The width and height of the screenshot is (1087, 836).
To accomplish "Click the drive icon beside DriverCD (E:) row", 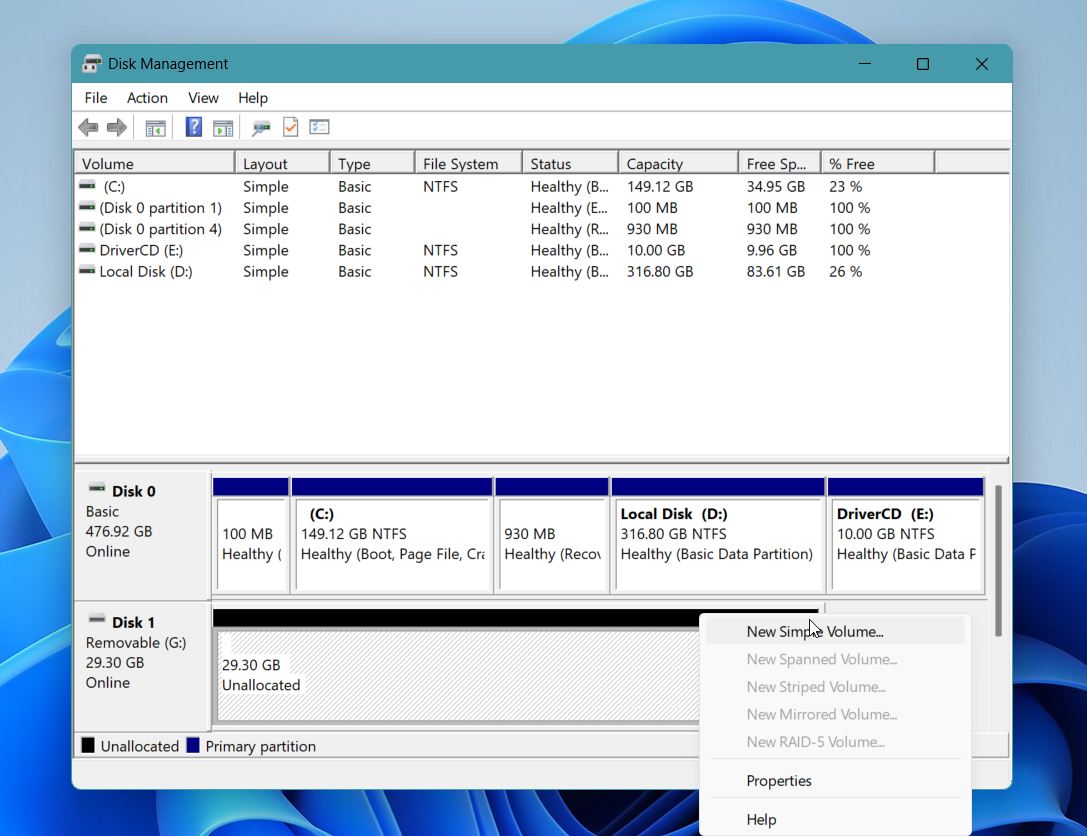I will 87,249.
